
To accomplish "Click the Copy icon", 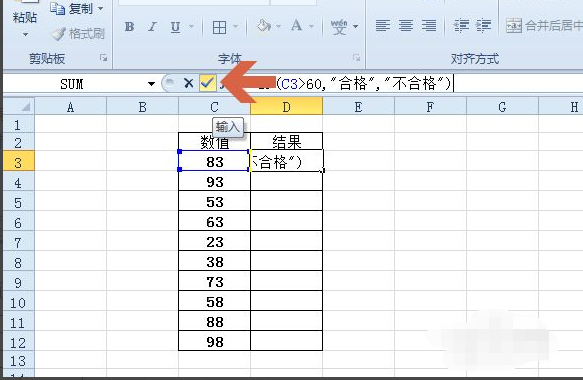I will click(x=58, y=9).
